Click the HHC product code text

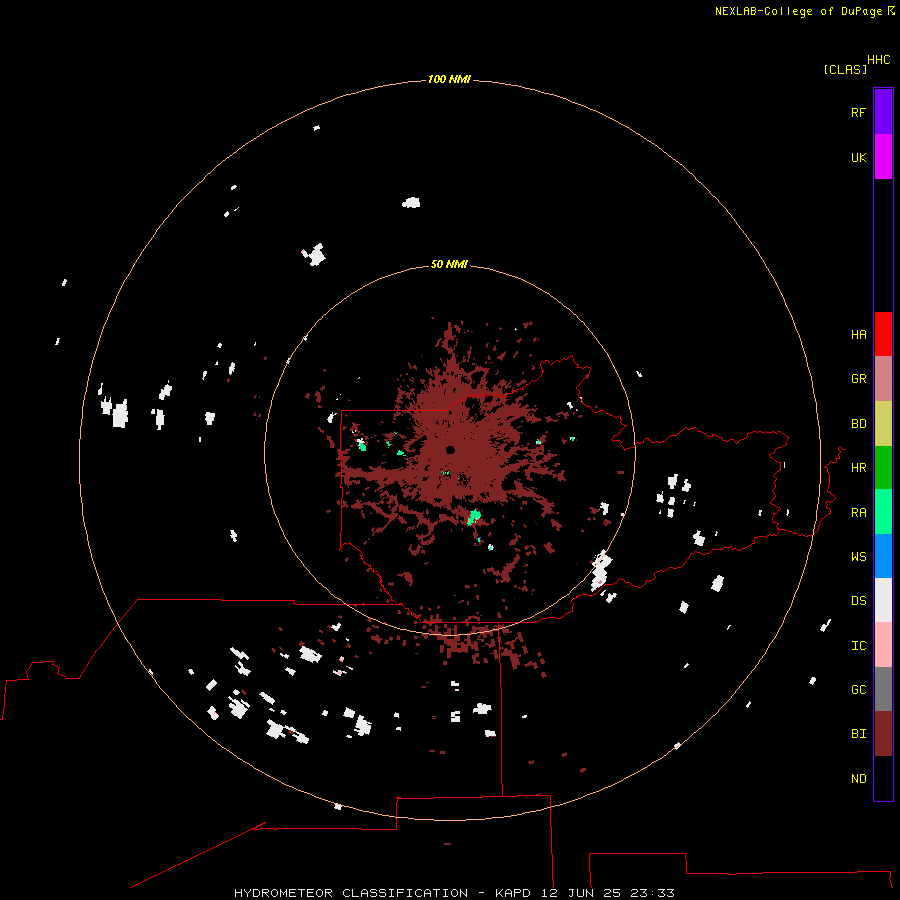[x=879, y=60]
